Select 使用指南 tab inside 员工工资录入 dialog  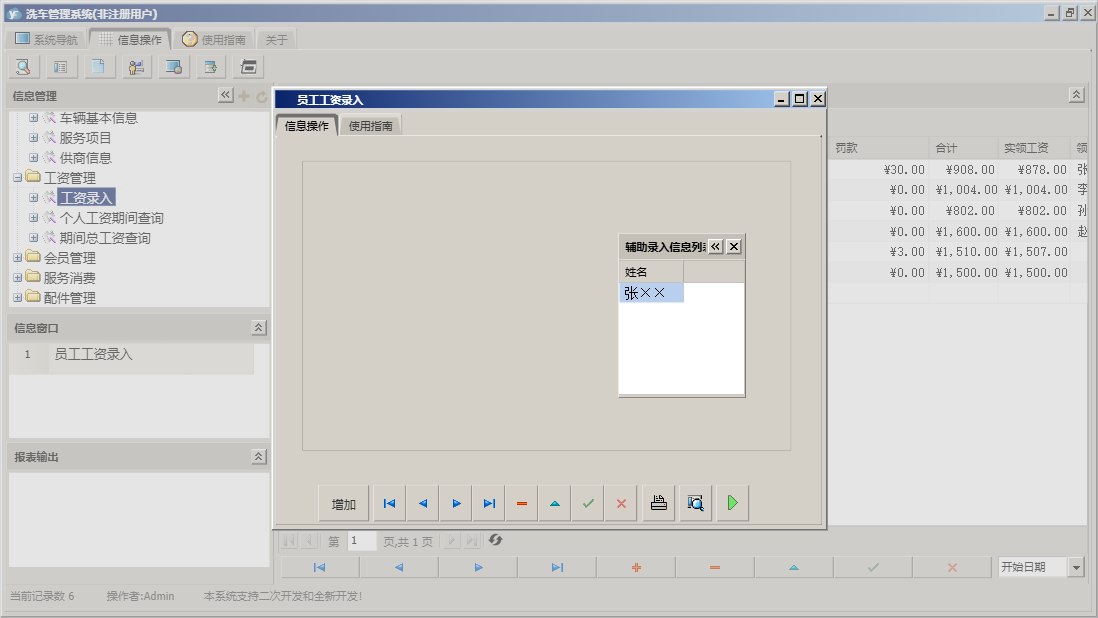click(370, 126)
